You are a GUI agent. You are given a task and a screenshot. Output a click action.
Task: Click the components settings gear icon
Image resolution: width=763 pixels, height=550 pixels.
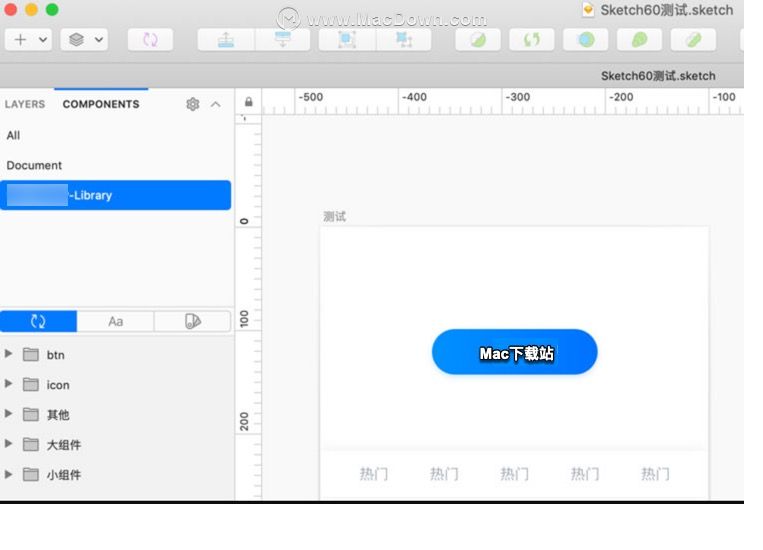pos(193,104)
